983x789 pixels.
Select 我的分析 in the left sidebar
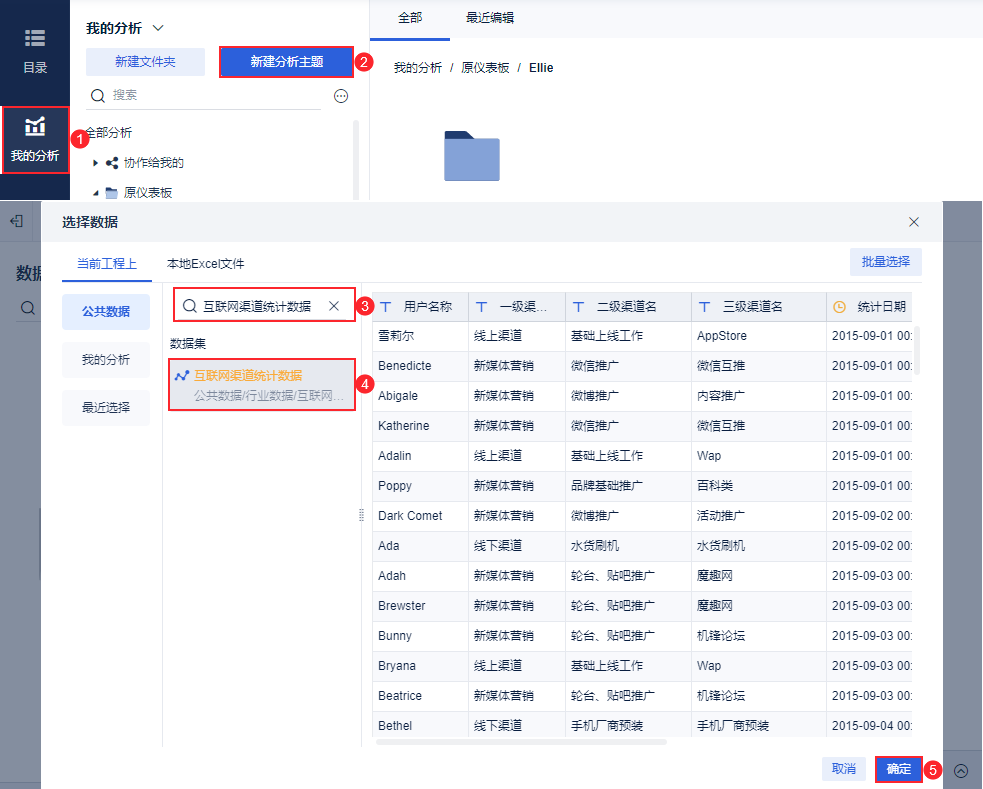pyautogui.click(x=35, y=140)
